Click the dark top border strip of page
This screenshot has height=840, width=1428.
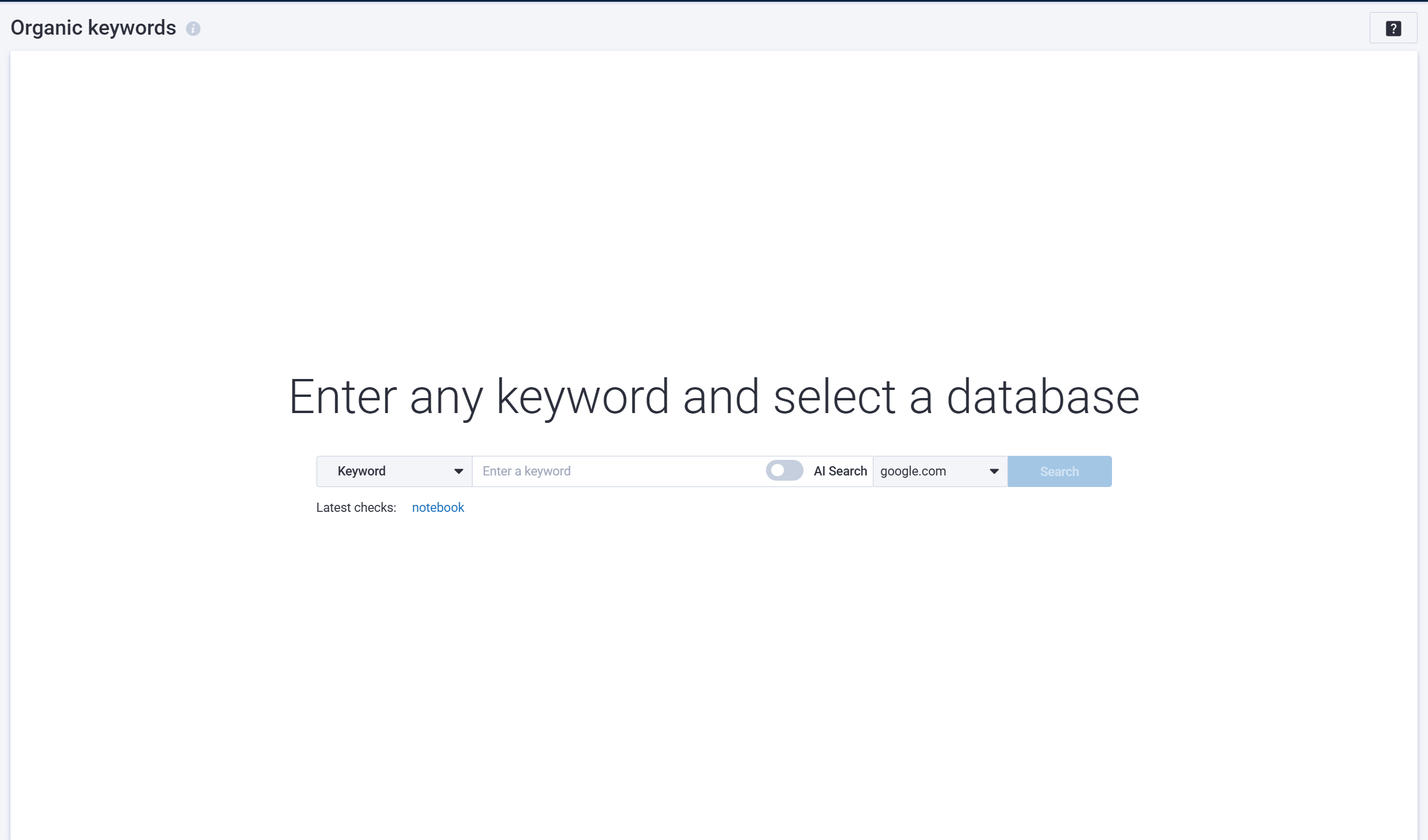coord(714,1)
